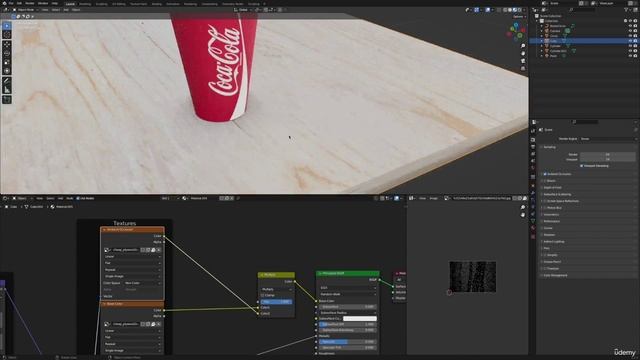Switch to the Modeling workspace tab
The width and height of the screenshot is (640, 360).
tap(85, 4)
